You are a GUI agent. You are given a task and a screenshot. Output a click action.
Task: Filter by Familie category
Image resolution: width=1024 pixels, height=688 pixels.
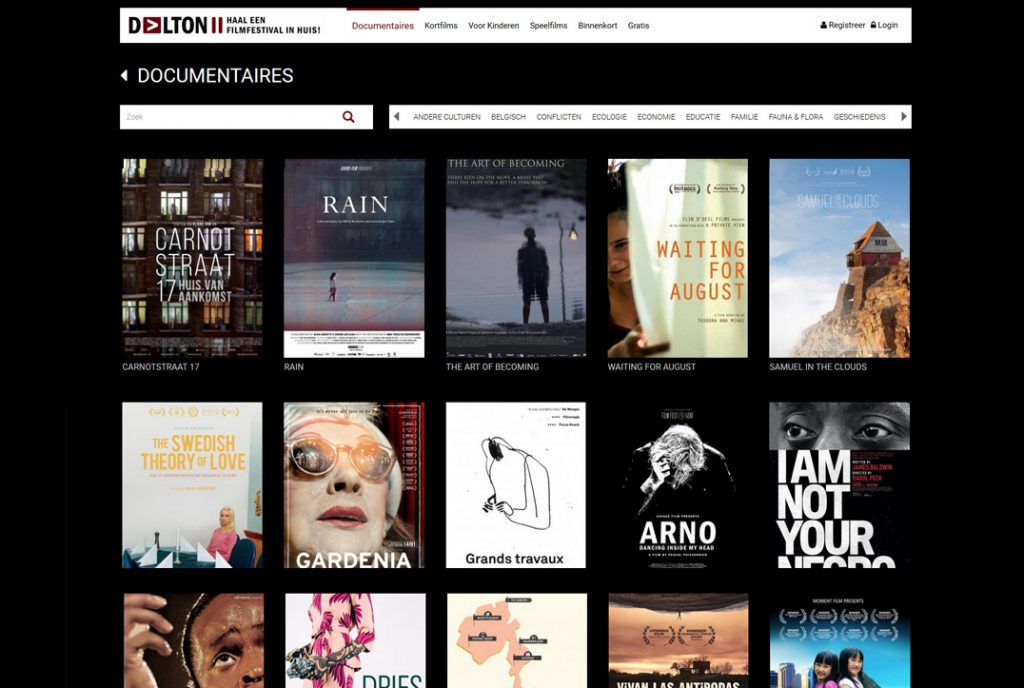[744, 117]
